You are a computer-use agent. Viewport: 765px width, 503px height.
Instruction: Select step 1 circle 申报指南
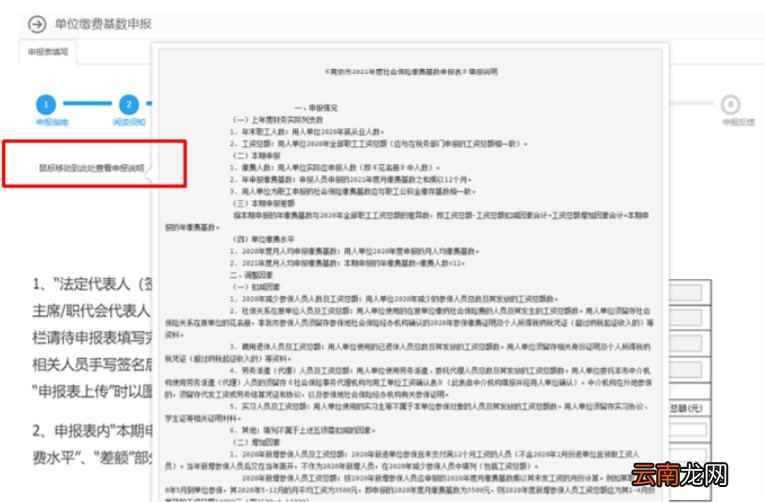[x=46, y=104]
